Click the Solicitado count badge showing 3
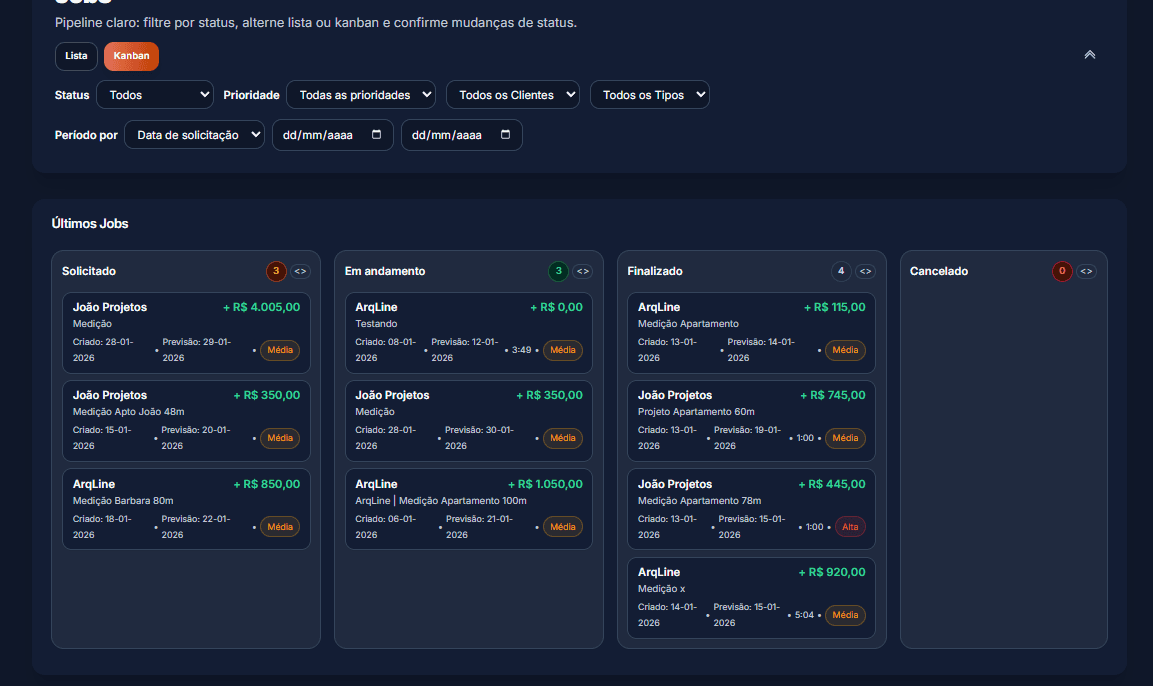 276,271
